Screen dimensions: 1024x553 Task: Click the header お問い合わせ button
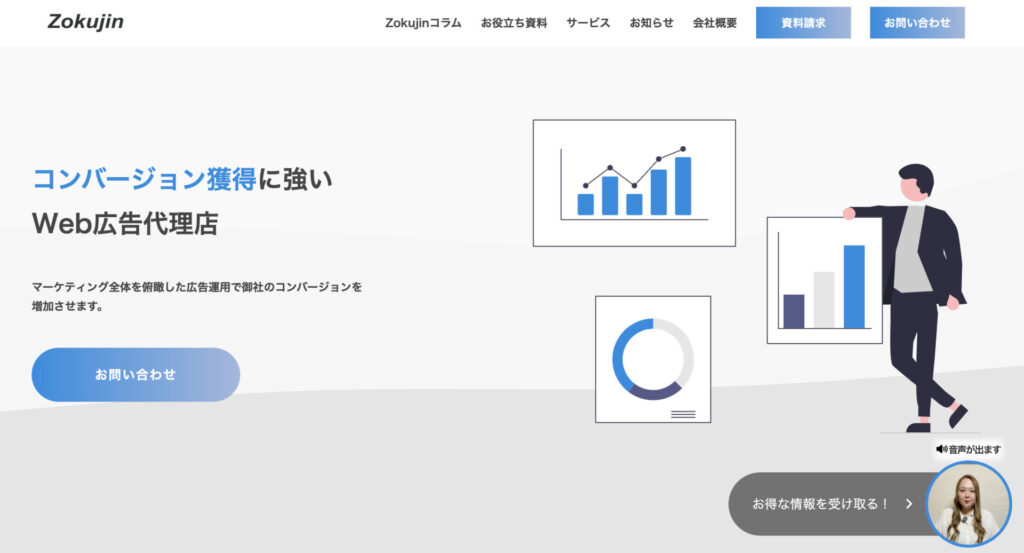(916, 23)
